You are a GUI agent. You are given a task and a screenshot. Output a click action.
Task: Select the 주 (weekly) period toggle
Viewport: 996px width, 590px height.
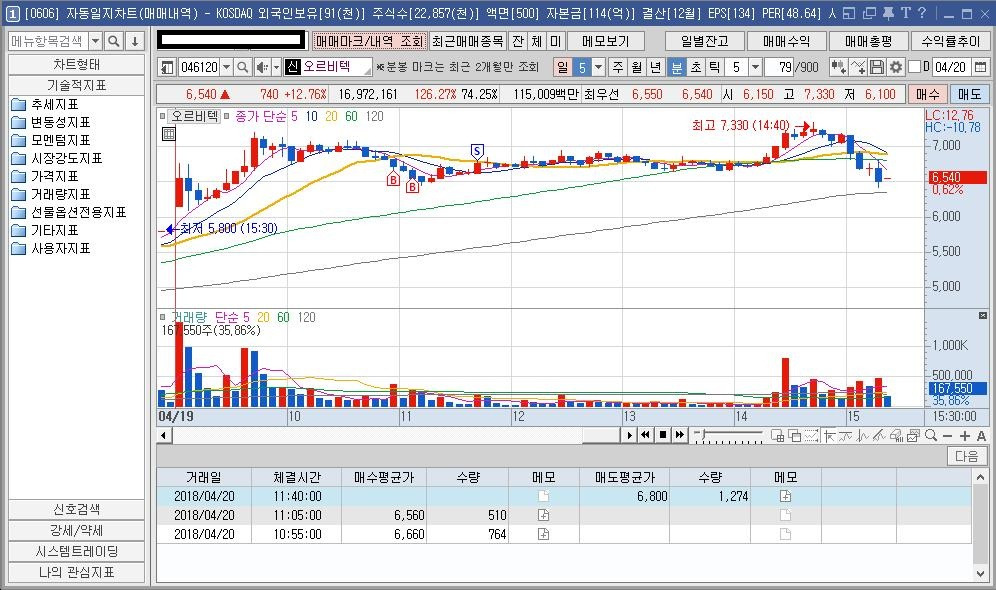pos(618,67)
